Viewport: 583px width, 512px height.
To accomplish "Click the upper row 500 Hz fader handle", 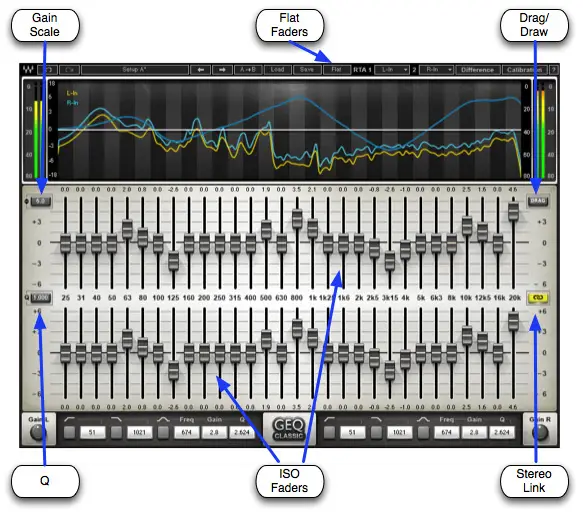I will click(x=266, y=229).
